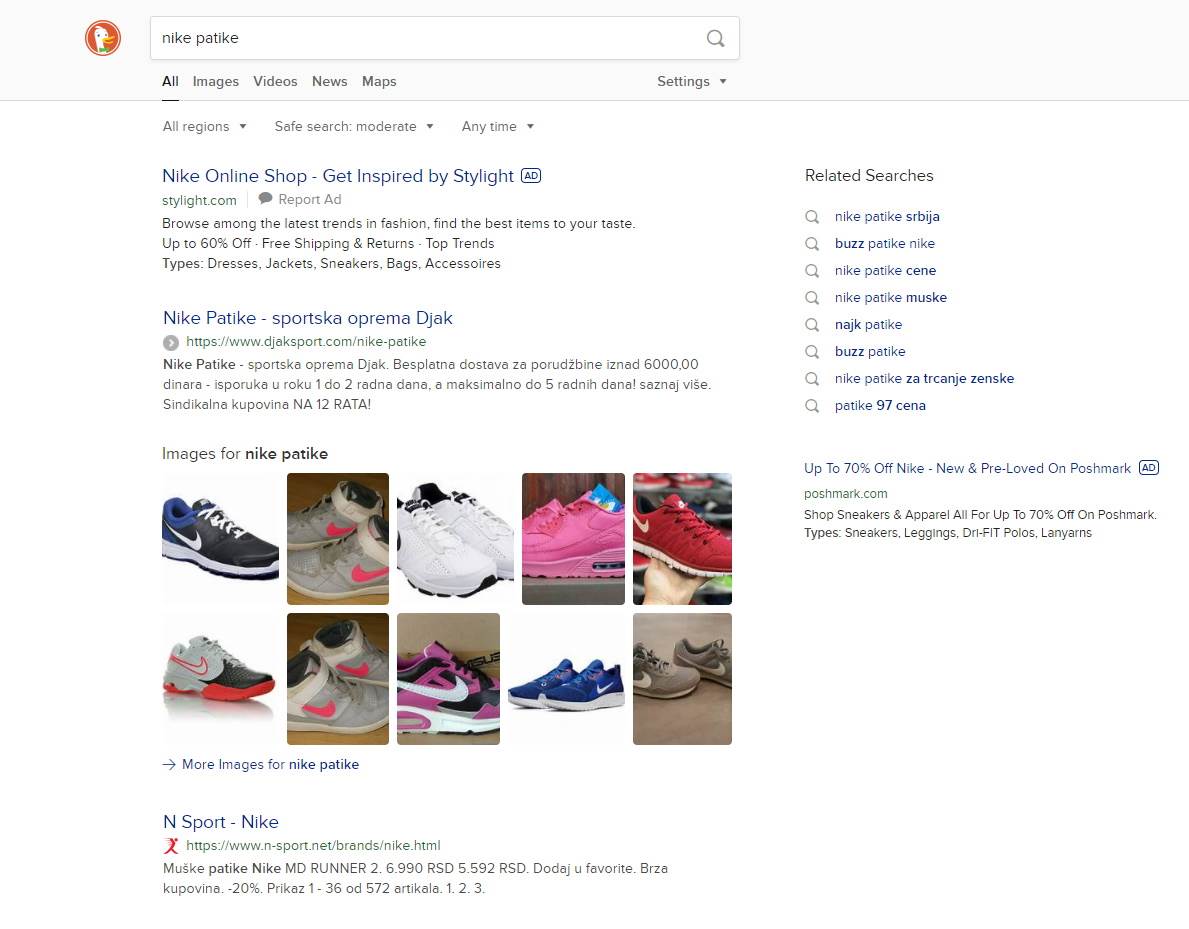Switch to the Images tab
Image resolution: width=1189 pixels, height=929 pixels.
(x=215, y=81)
